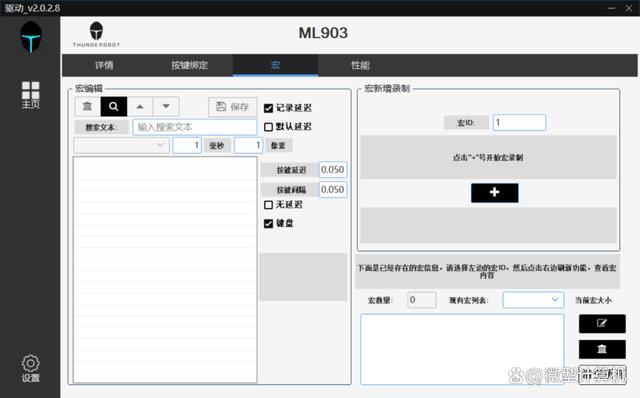The width and height of the screenshot is (640, 398).
Task: Click the pixel value field
Action: (248, 145)
